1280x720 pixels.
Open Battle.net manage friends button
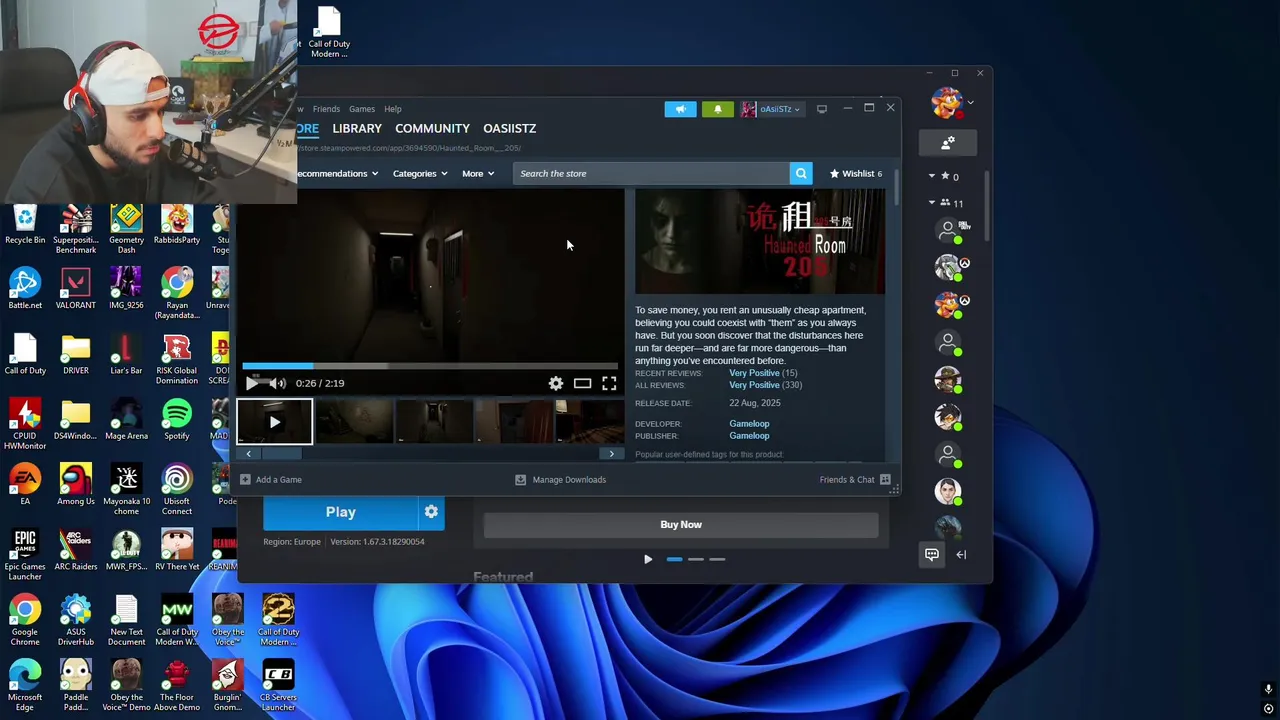point(948,143)
